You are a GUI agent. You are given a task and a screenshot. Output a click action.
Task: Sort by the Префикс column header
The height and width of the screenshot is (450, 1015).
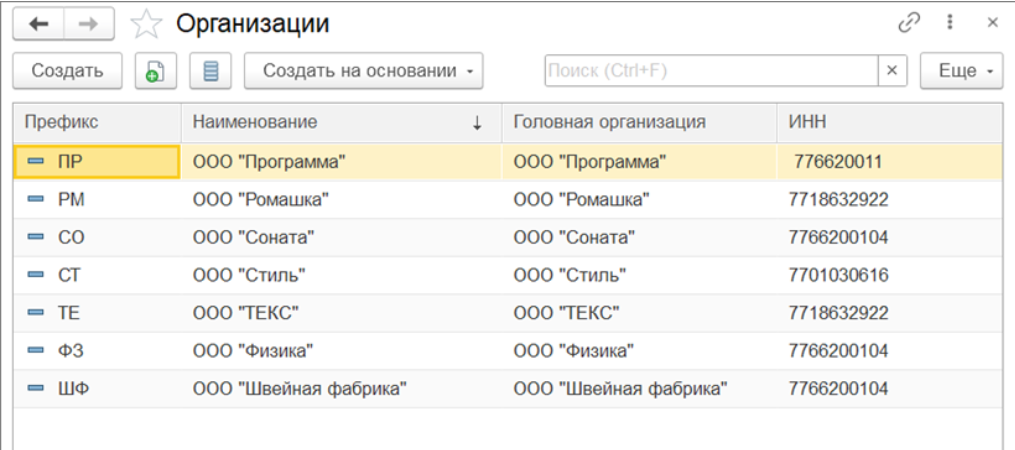(x=97, y=122)
